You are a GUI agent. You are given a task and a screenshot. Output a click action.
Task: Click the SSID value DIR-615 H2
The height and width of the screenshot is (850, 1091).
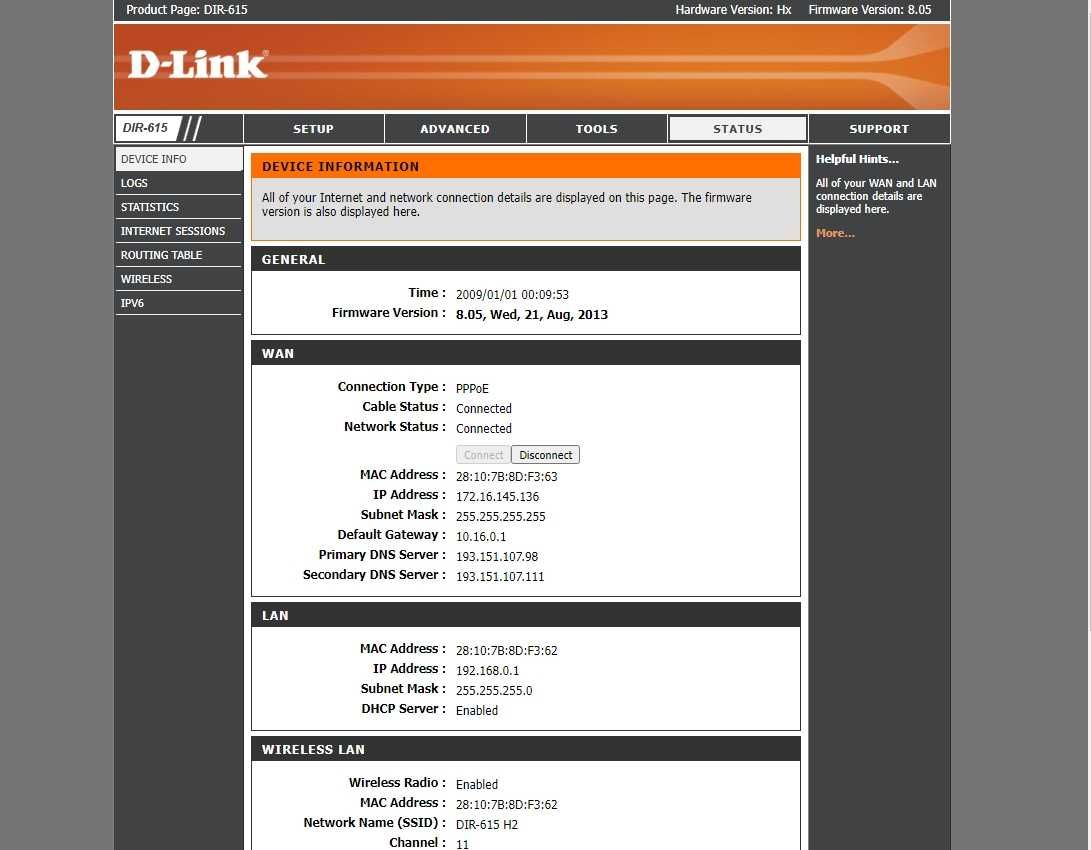point(487,825)
